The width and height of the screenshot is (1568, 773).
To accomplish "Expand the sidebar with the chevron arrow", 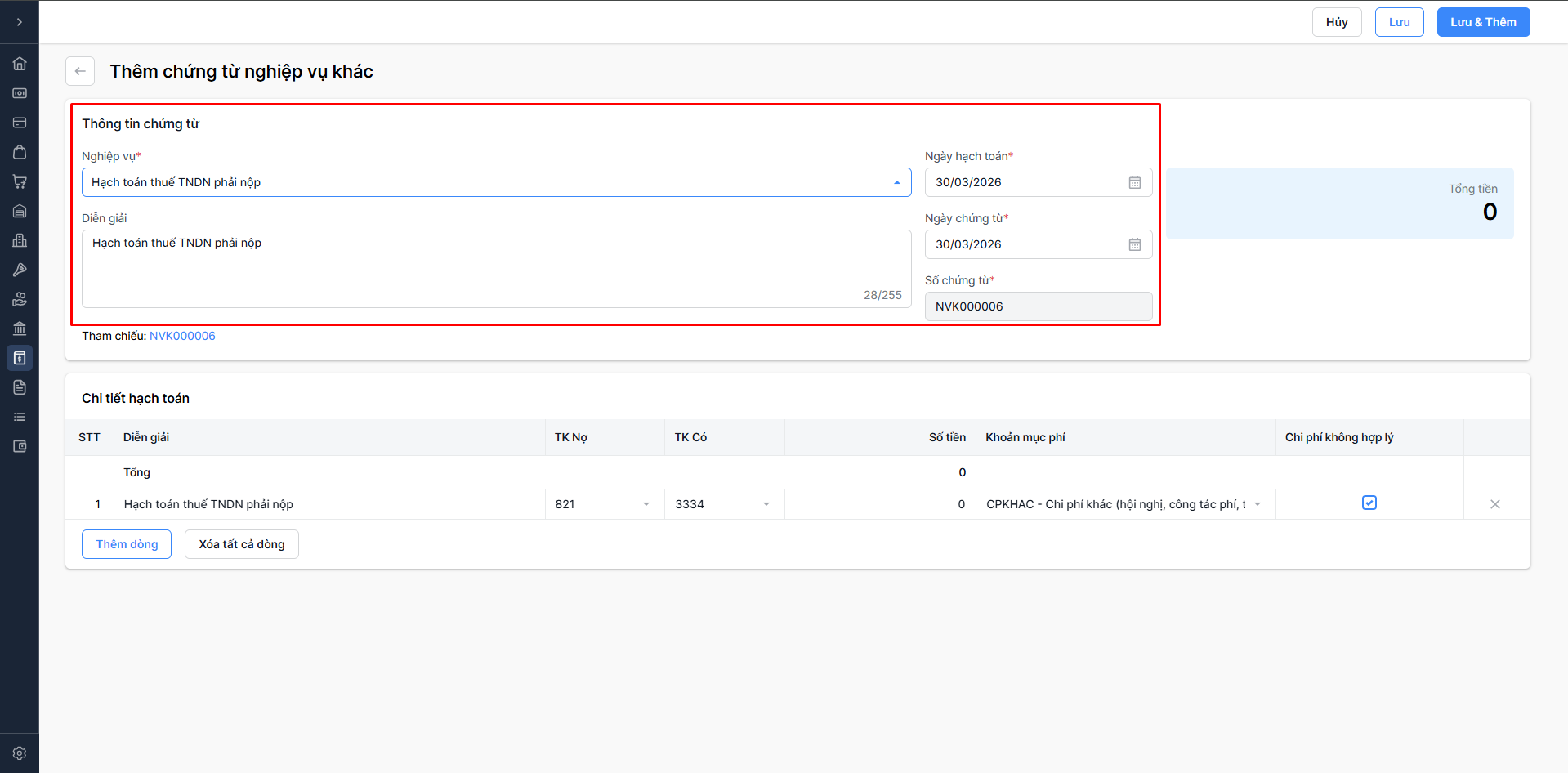I will 20,22.
